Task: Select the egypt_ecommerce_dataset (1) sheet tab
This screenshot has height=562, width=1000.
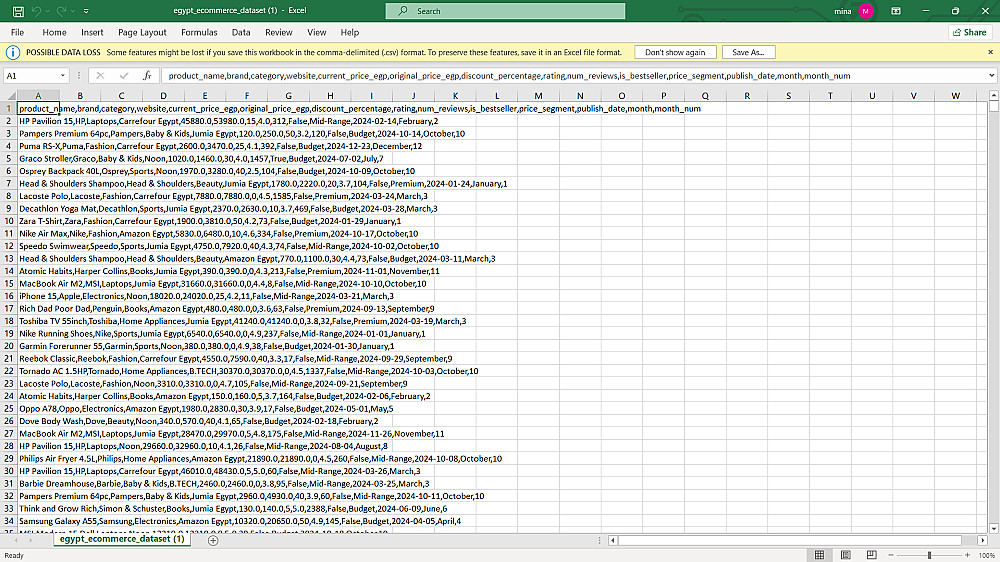Action: (122, 539)
